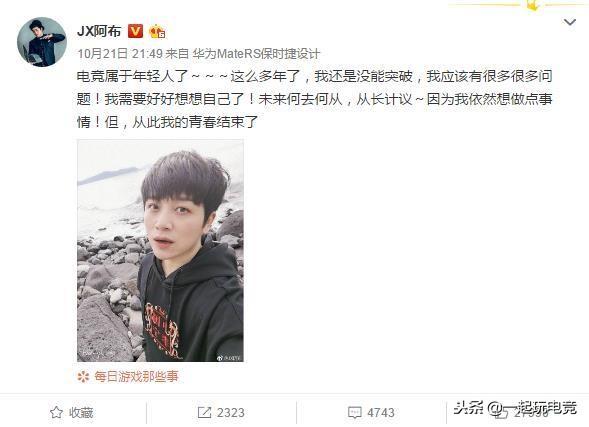589x427 pixels.
Task: Click the post text starting 电竞属于年轻人了
Action: pos(314,99)
